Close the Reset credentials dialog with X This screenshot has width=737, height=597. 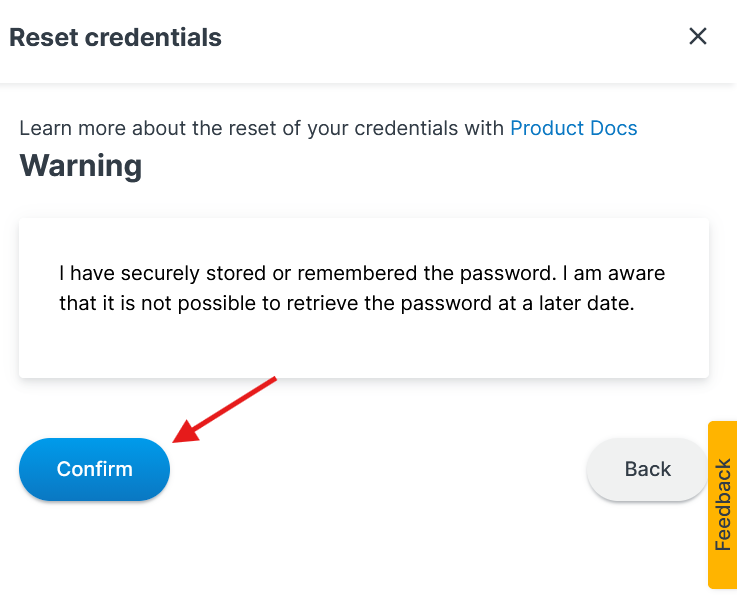[x=698, y=37]
